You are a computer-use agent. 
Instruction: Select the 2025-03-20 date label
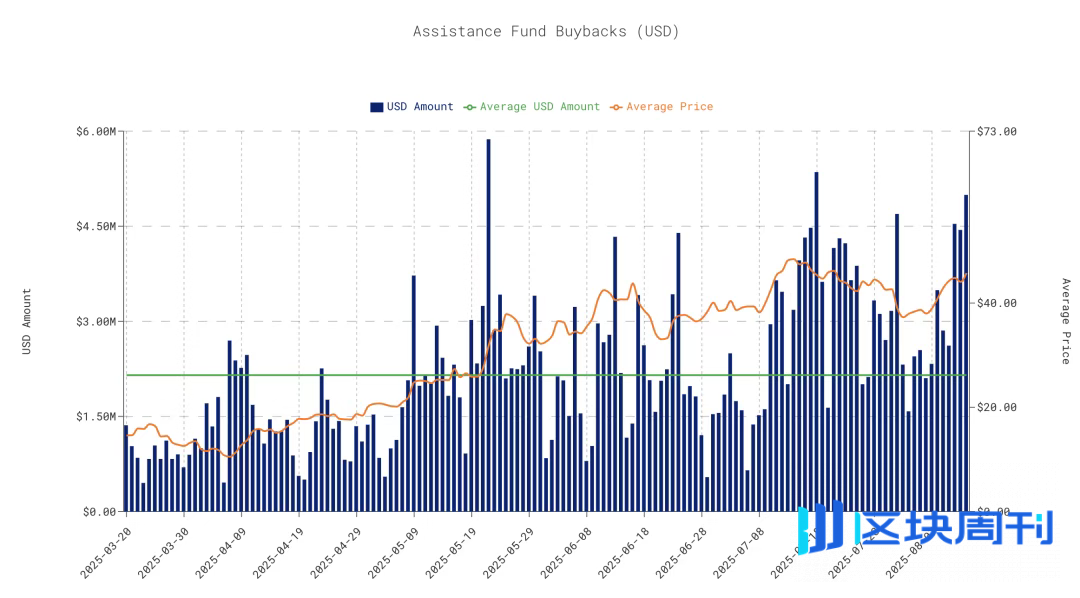coord(104,548)
